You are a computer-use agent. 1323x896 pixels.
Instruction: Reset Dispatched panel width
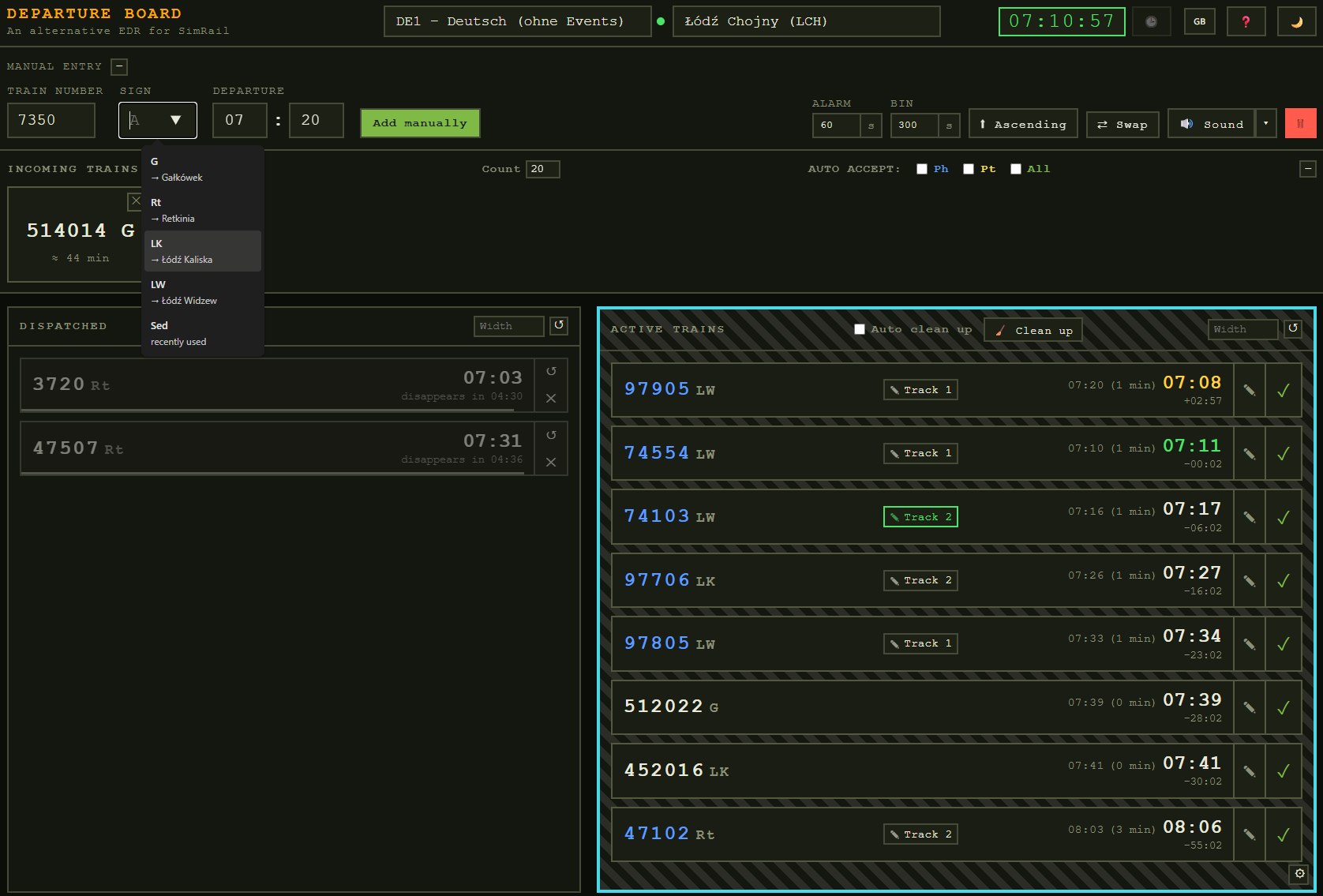559,325
